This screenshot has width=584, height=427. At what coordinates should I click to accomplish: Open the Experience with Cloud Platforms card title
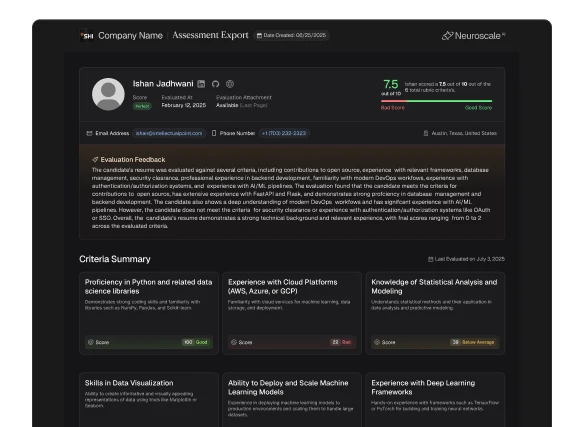(x=282, y=287)
